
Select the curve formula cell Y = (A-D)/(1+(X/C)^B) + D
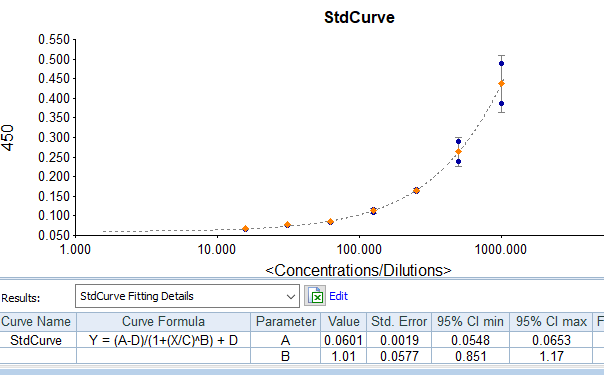163,340
